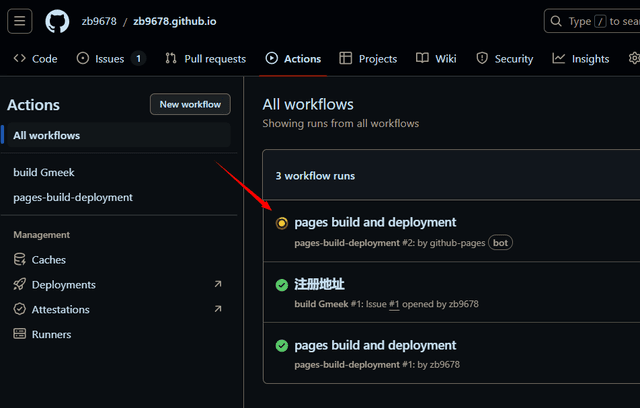Open the running pages build and deployment run
Viewport: 640px width, 408px height.
(375, 222)
